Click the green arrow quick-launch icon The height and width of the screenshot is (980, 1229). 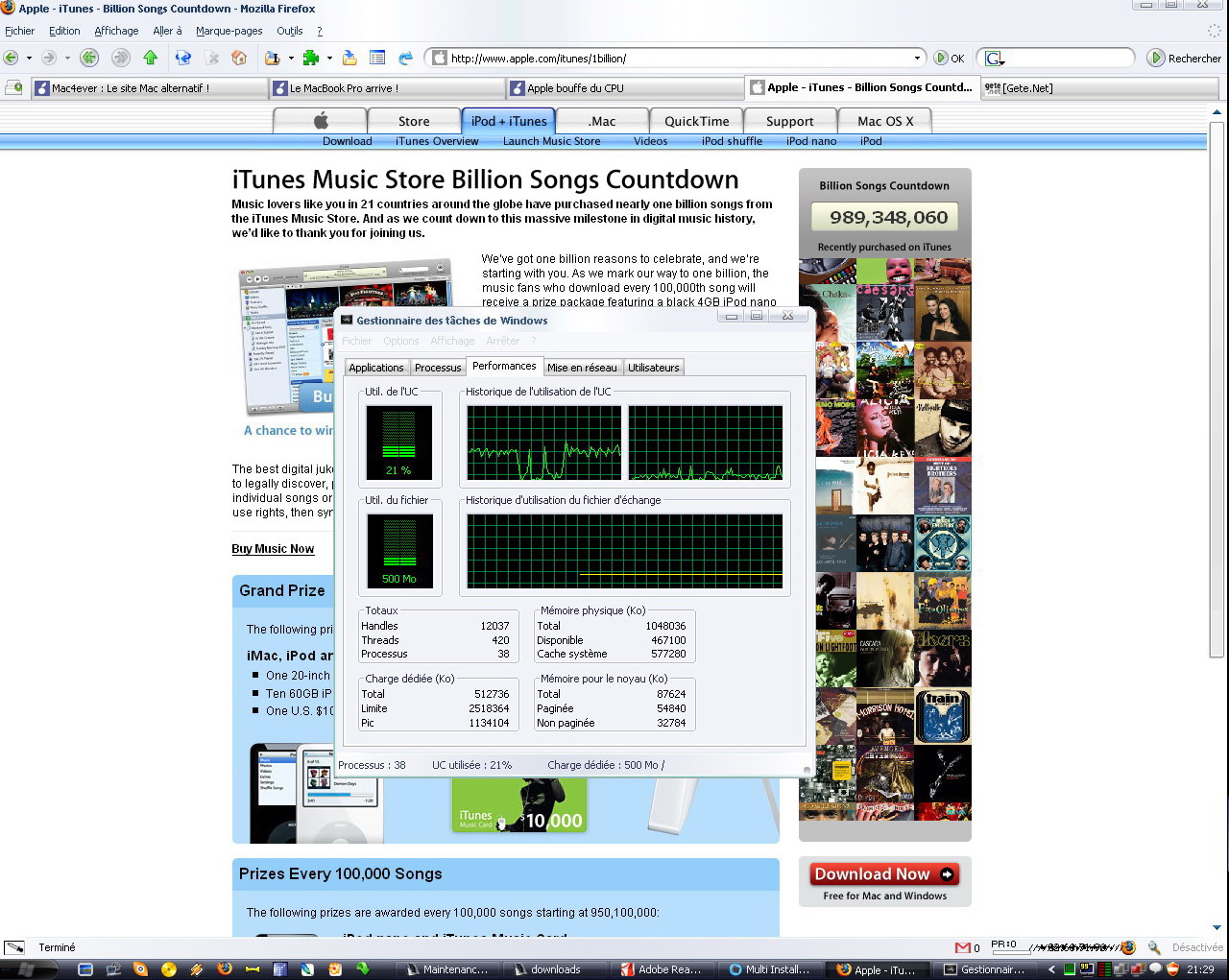363,969
